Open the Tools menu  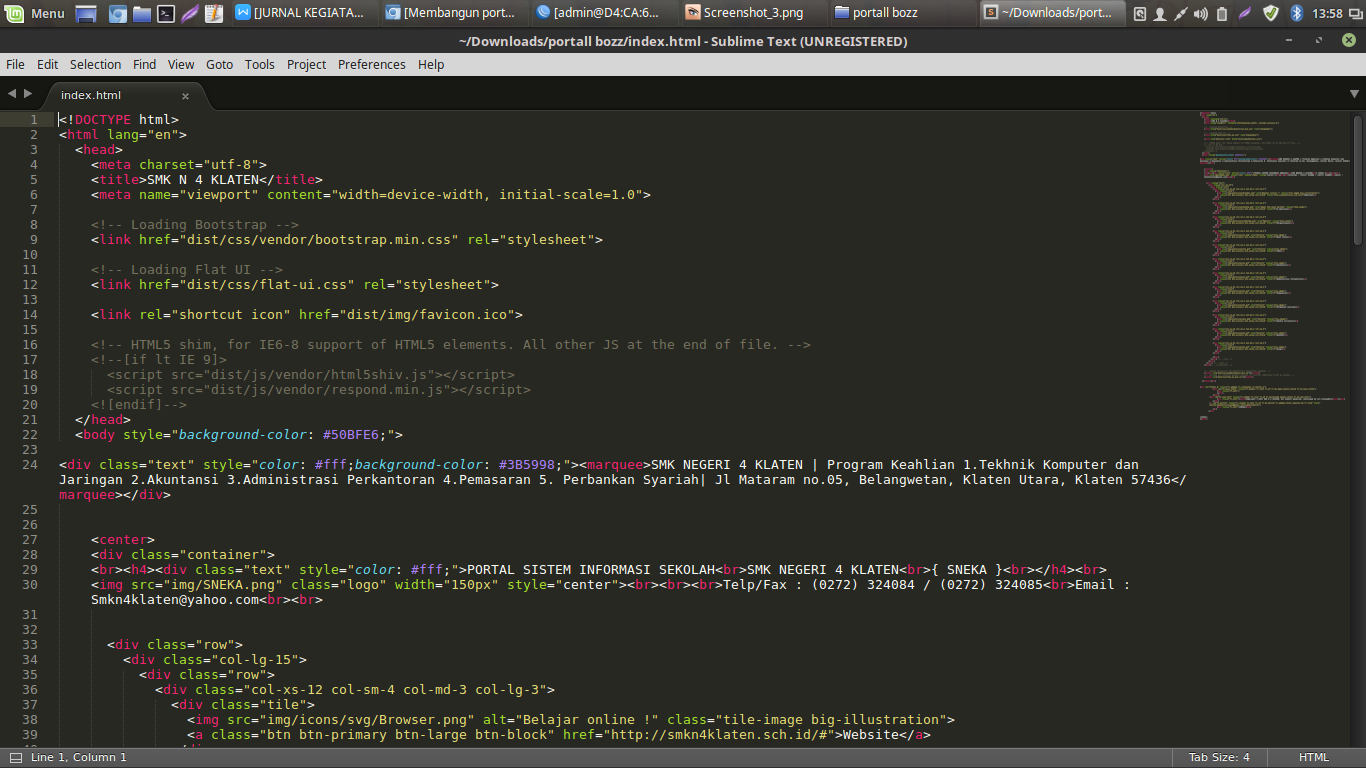259,64
